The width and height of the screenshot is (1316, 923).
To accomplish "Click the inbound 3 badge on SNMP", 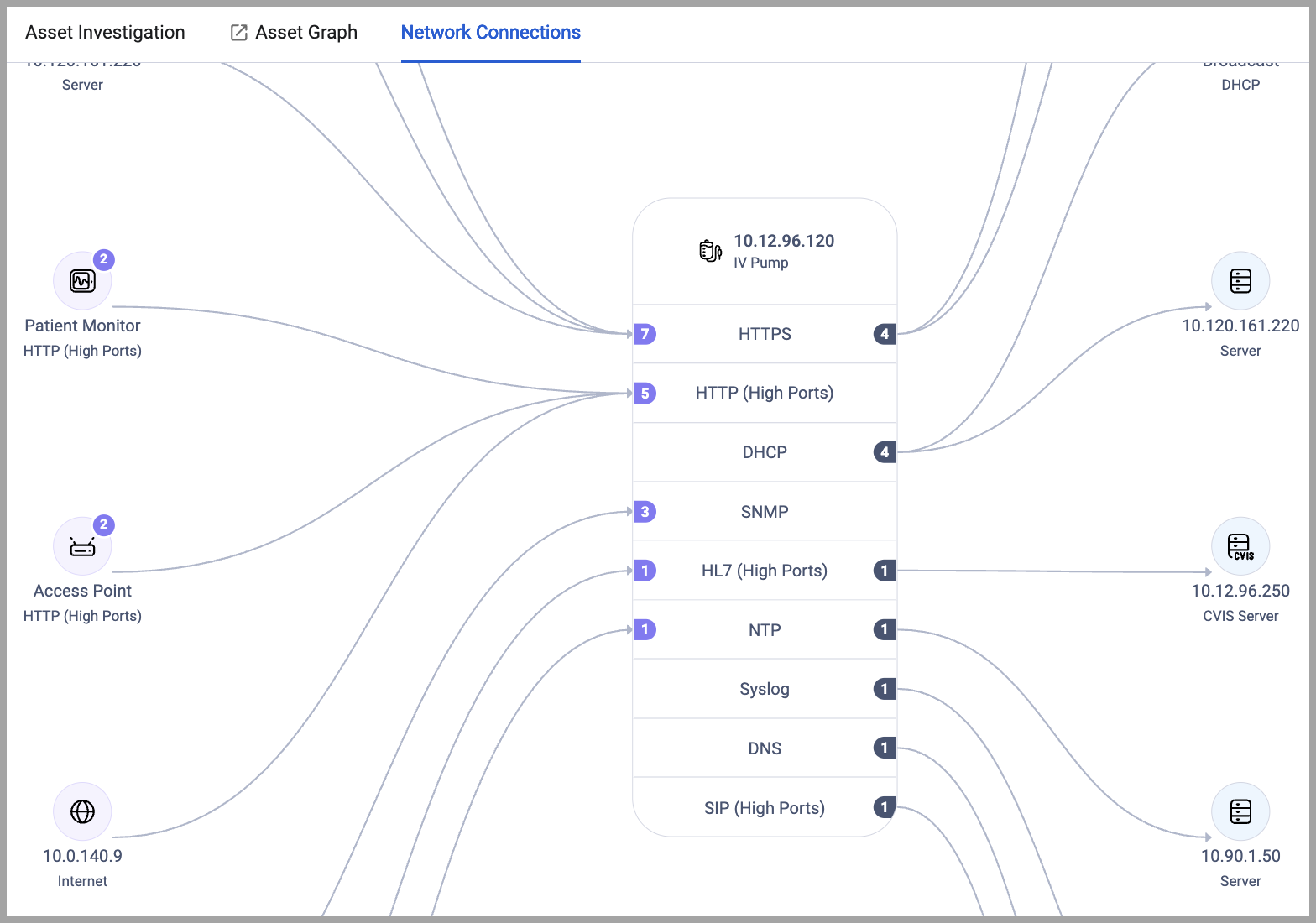I will (x=645, y=511).
